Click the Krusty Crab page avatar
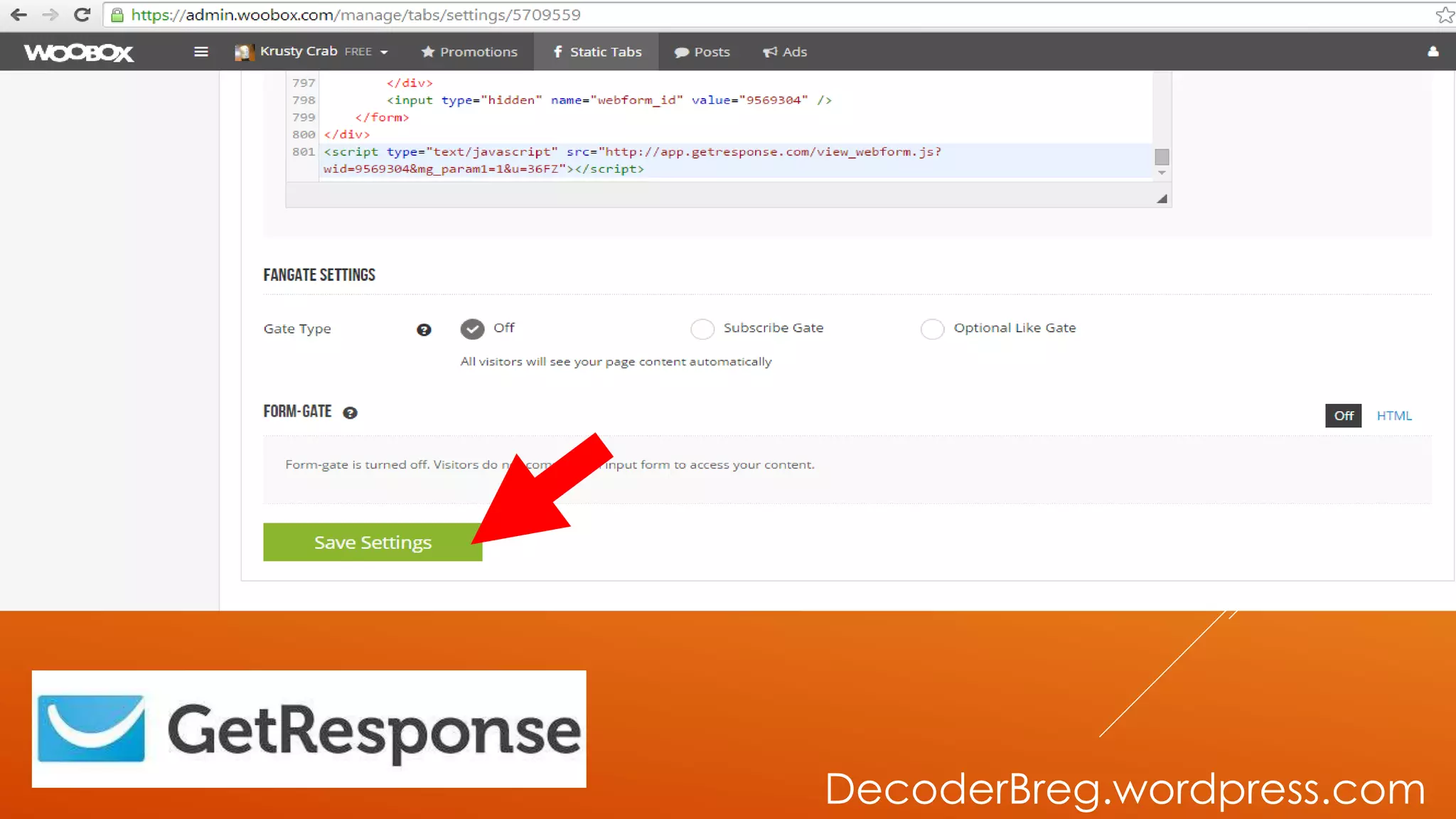This screenshot has width=1456, height=819. tap(244, 52)
